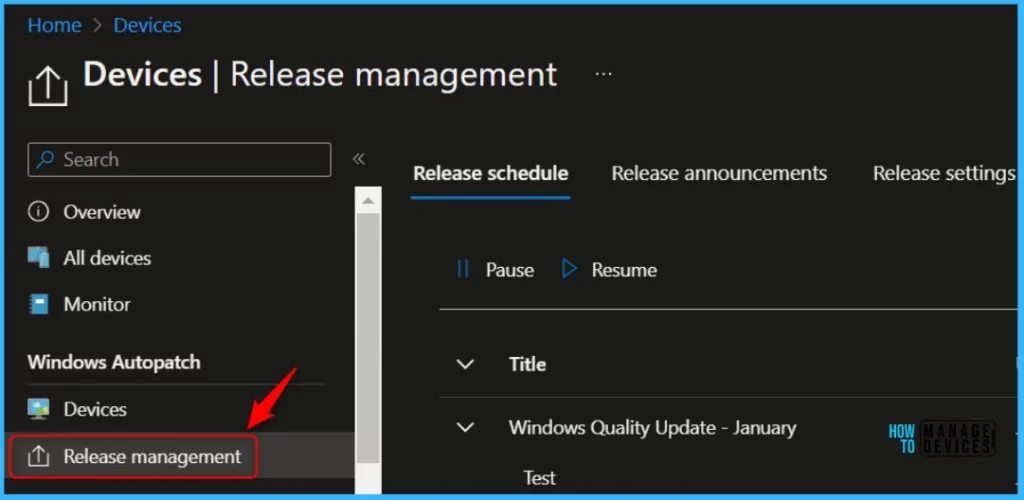Open the ellipsis more options menu
Image resolution: width=1024 pixels, height=500 pixels.
pos(603,74)
